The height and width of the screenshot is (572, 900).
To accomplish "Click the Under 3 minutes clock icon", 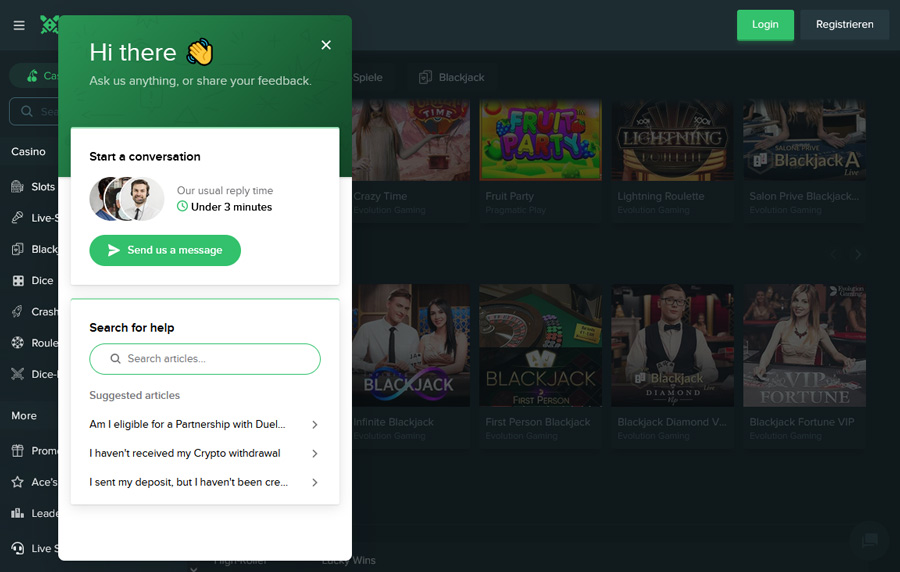I will (x=182, y=207).
